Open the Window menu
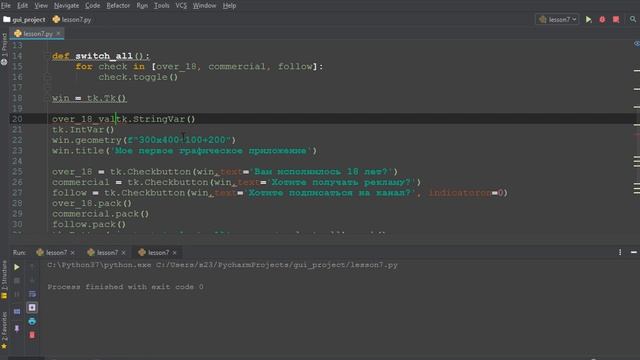 pyautogui.click(x=204, y=6)
